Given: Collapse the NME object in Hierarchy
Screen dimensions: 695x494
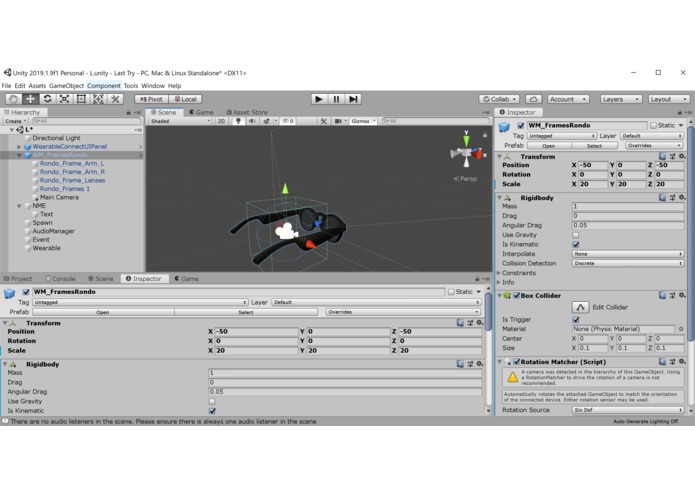Looking at the screenshot, I should (x=19, y=206).
